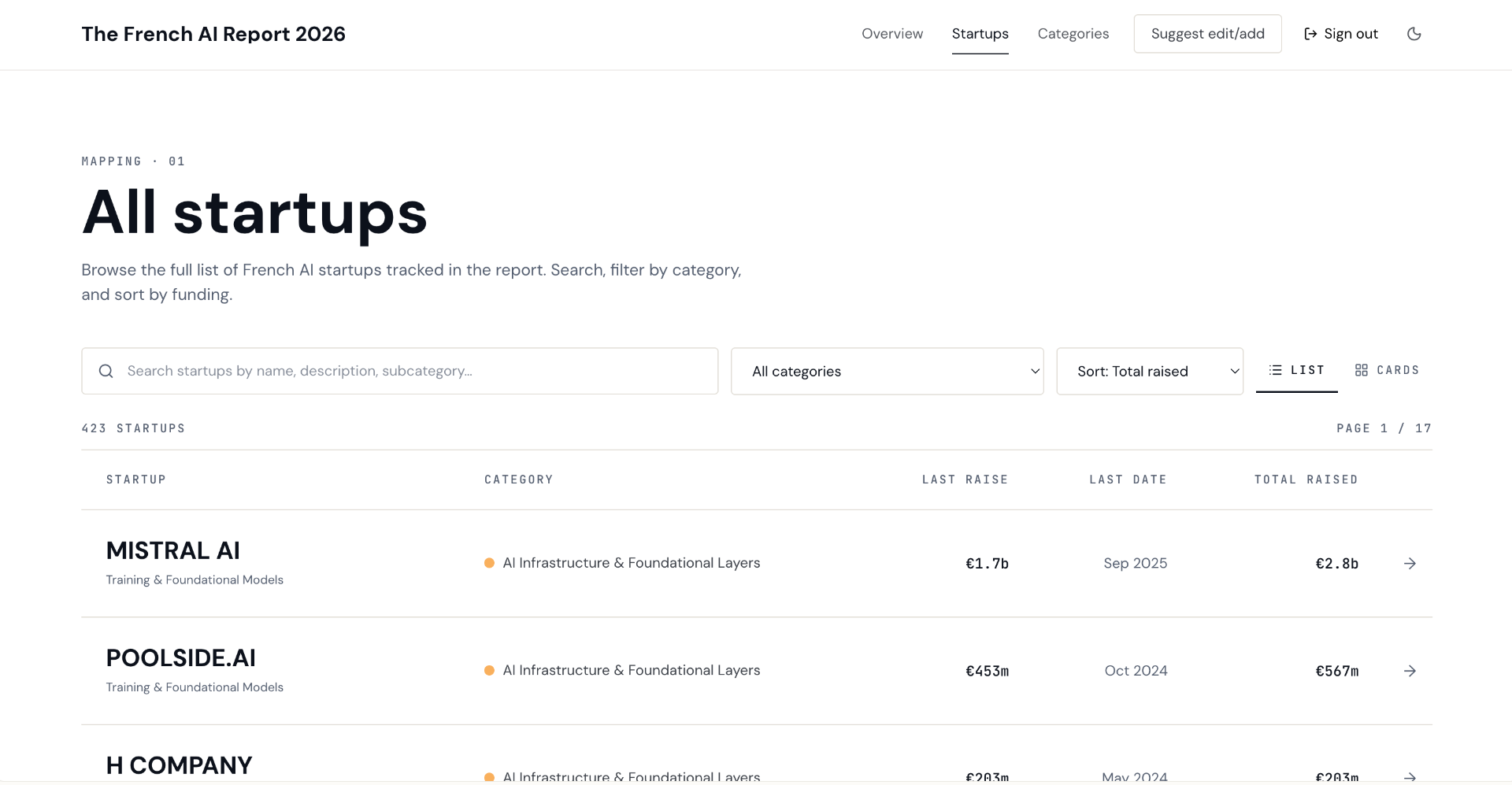Open the Categories nav tab

tap(1073, 34)
